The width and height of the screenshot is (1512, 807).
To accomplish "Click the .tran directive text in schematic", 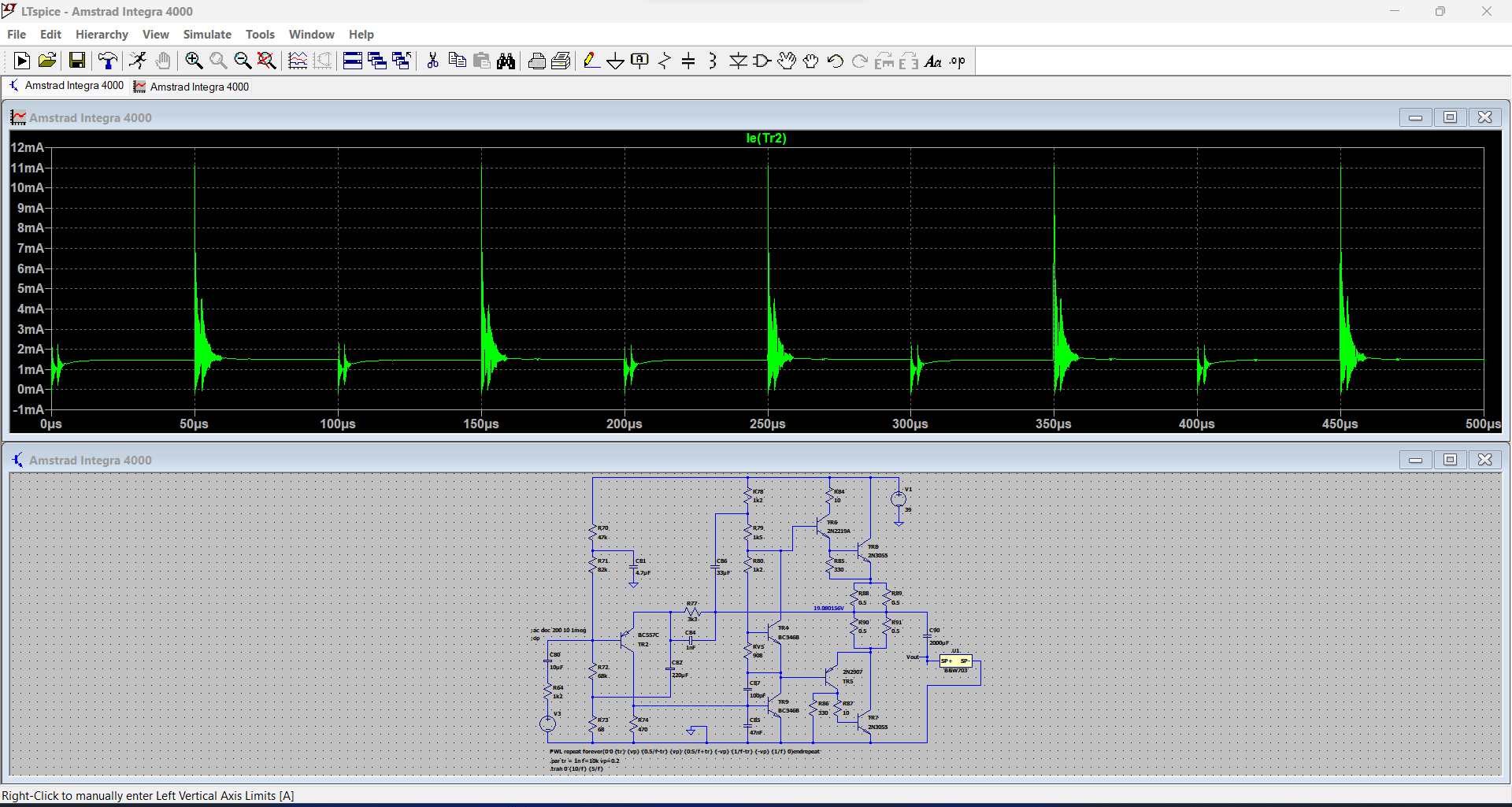I will (x=576, y=768).
